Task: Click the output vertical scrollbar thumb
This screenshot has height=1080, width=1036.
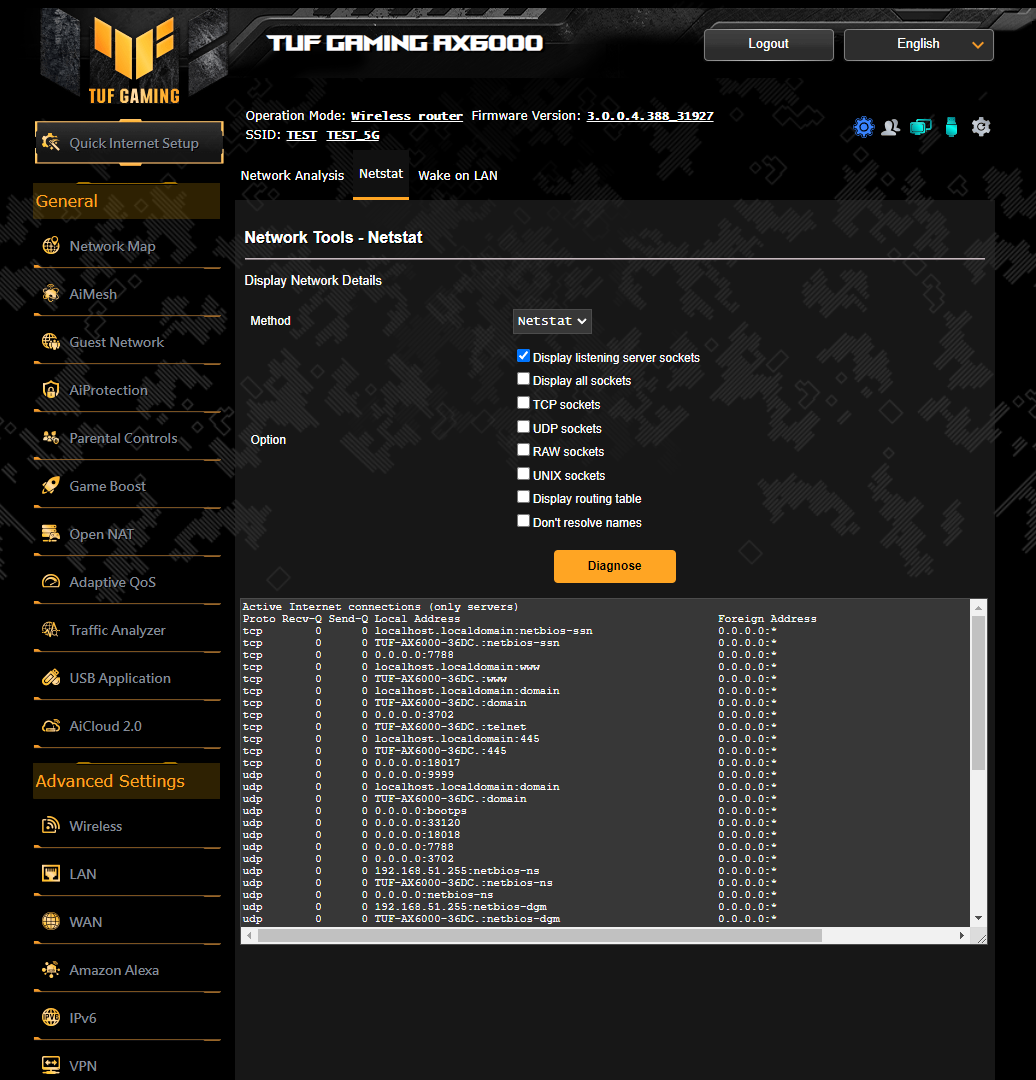Action: (x=978, y=693)
